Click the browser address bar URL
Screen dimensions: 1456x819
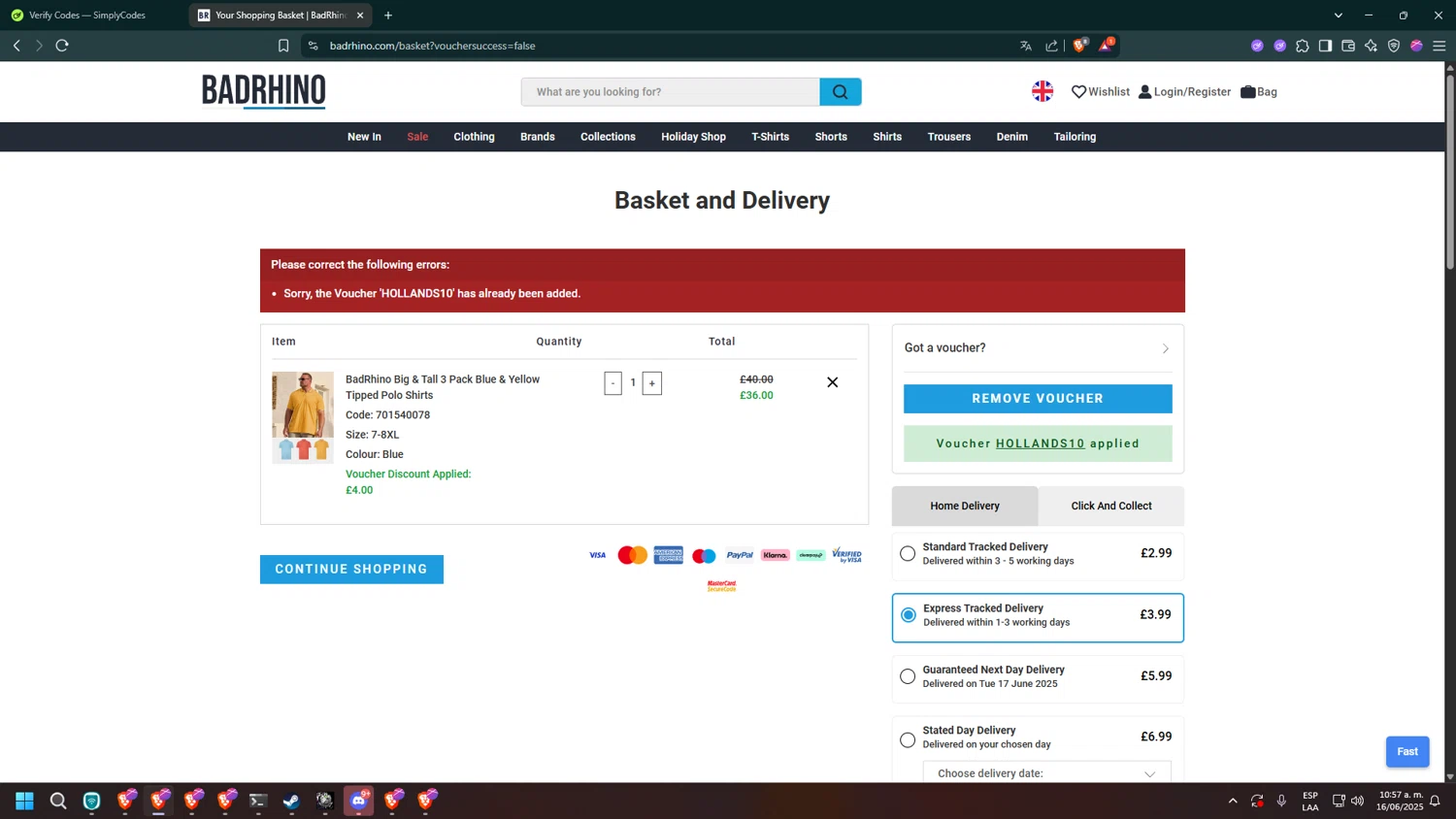(x=432, y=46)
